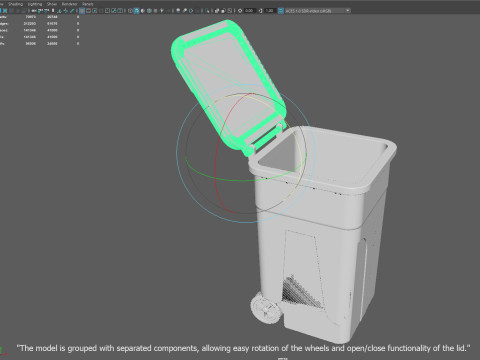The height and width of the screenshot is (360, 480).
Task: Toggle viewport shadows icon
Action: [169, 11]
